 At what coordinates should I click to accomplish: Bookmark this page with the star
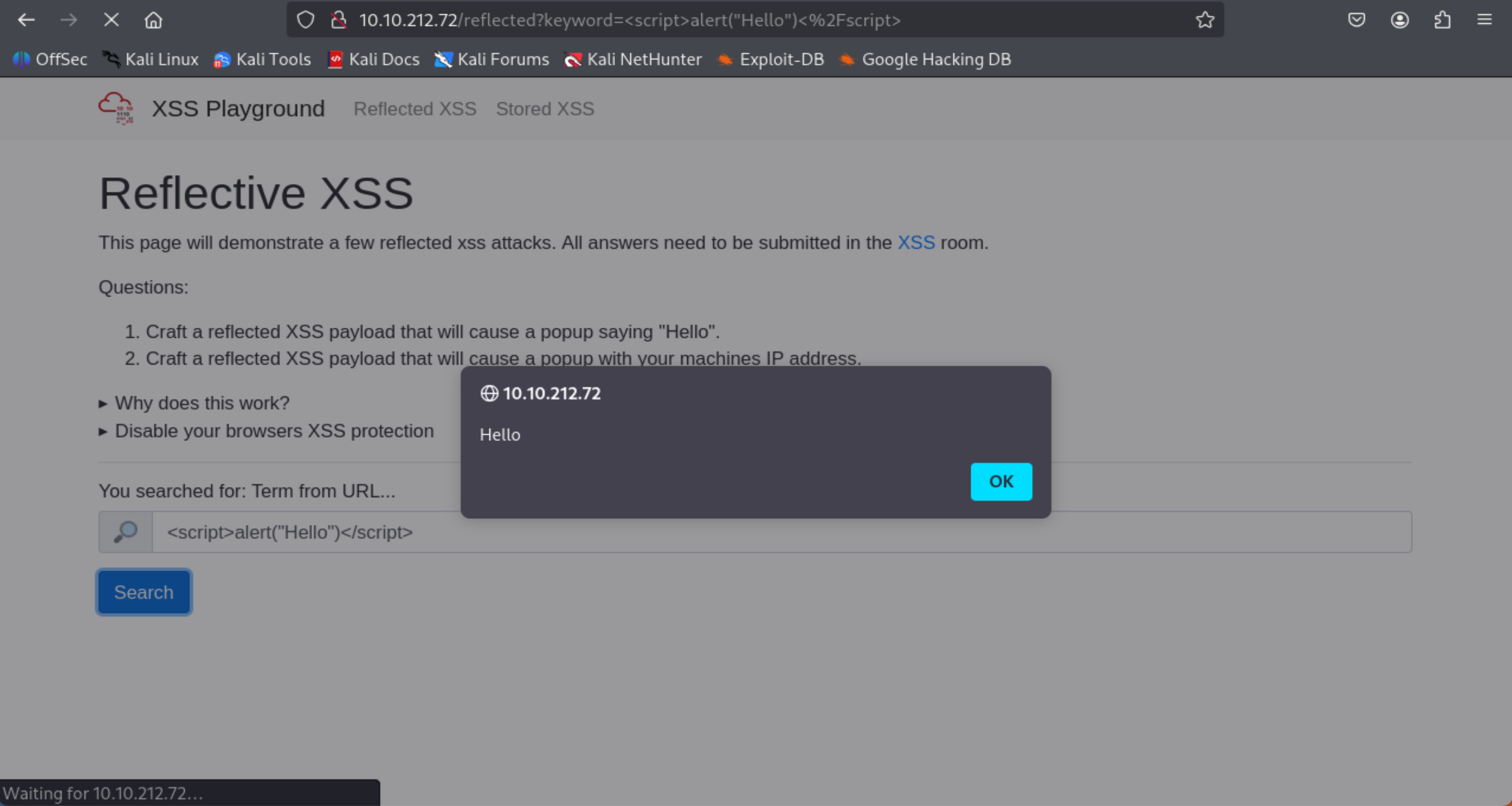click(x=1204, y=20)
